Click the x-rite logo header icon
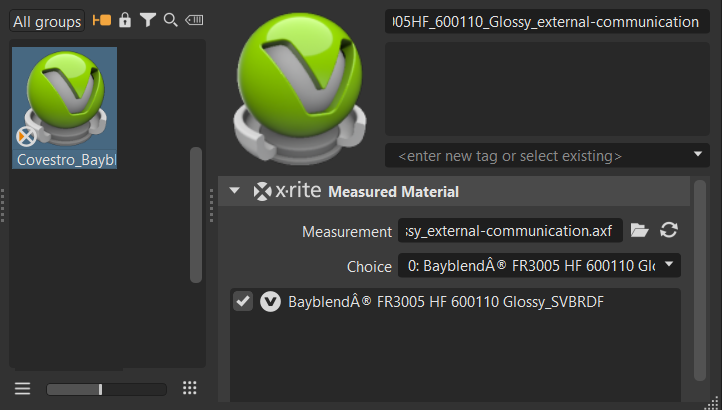Screen dimensions: 722x410 point(287,191)
